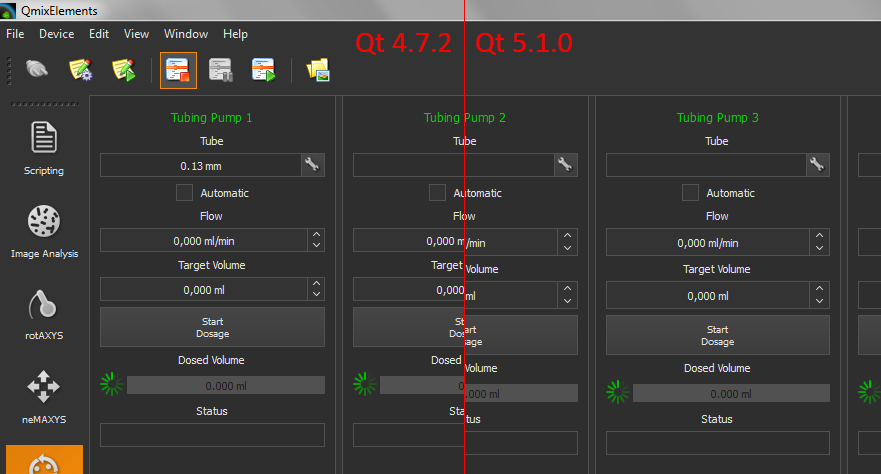Open the image folder toolbar icon

(318, 70)
